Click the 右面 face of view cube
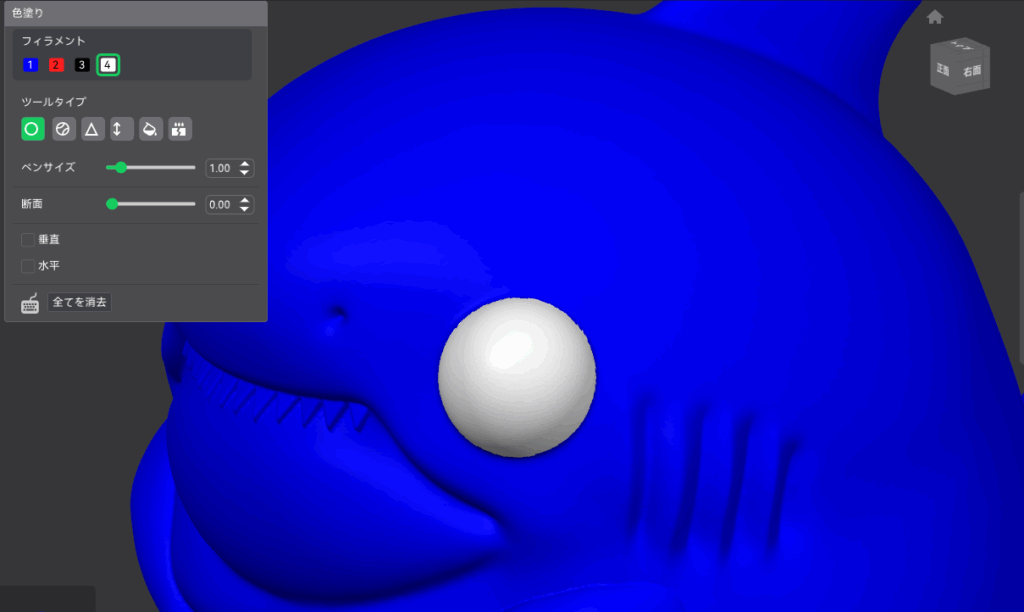1024x612 pixels. point(973,71)
